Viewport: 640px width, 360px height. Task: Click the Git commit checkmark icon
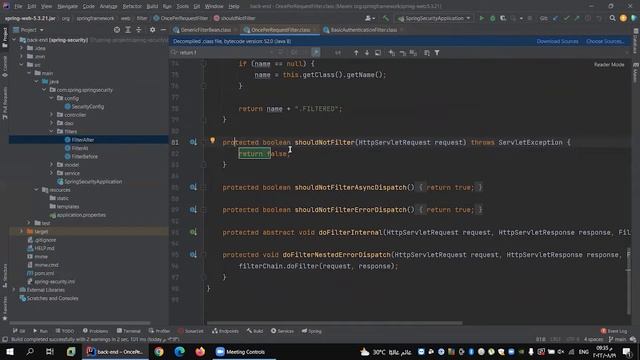pyautogui.click(x=566, y=18)
